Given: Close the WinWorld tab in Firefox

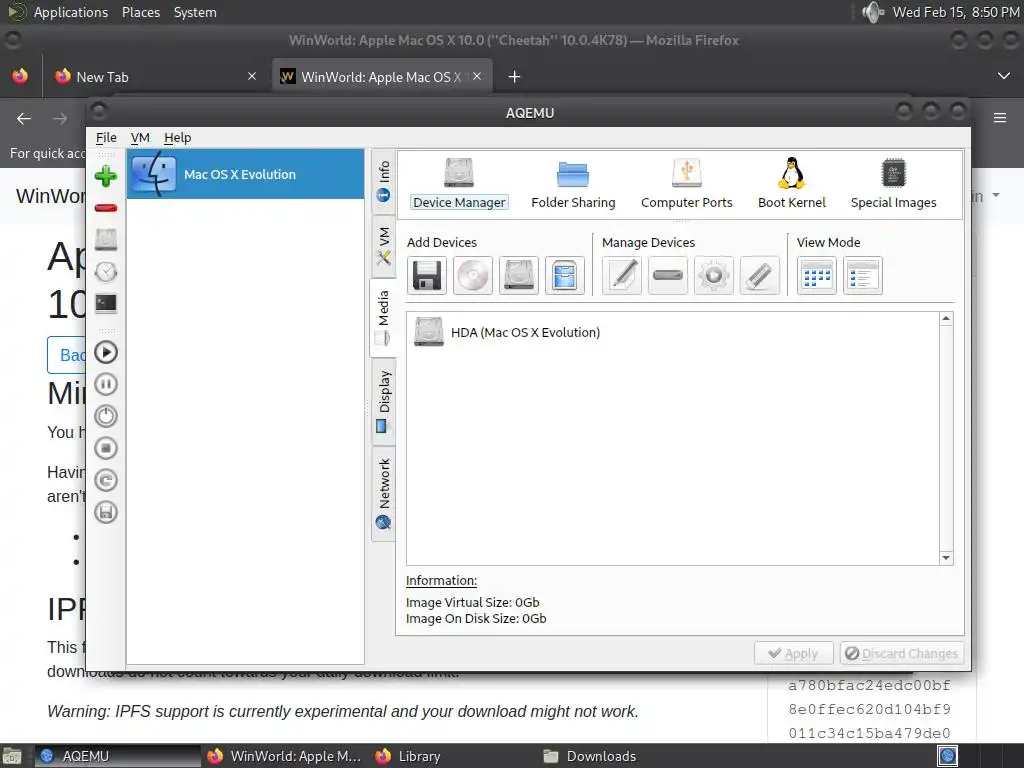Looking at the screenshot, I should pyautogui.click(x=477, y=76).
